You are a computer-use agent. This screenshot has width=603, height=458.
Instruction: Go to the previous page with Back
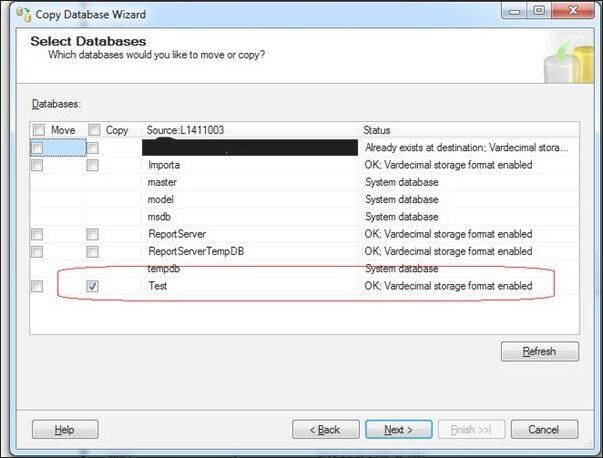[x=325, y=429]
